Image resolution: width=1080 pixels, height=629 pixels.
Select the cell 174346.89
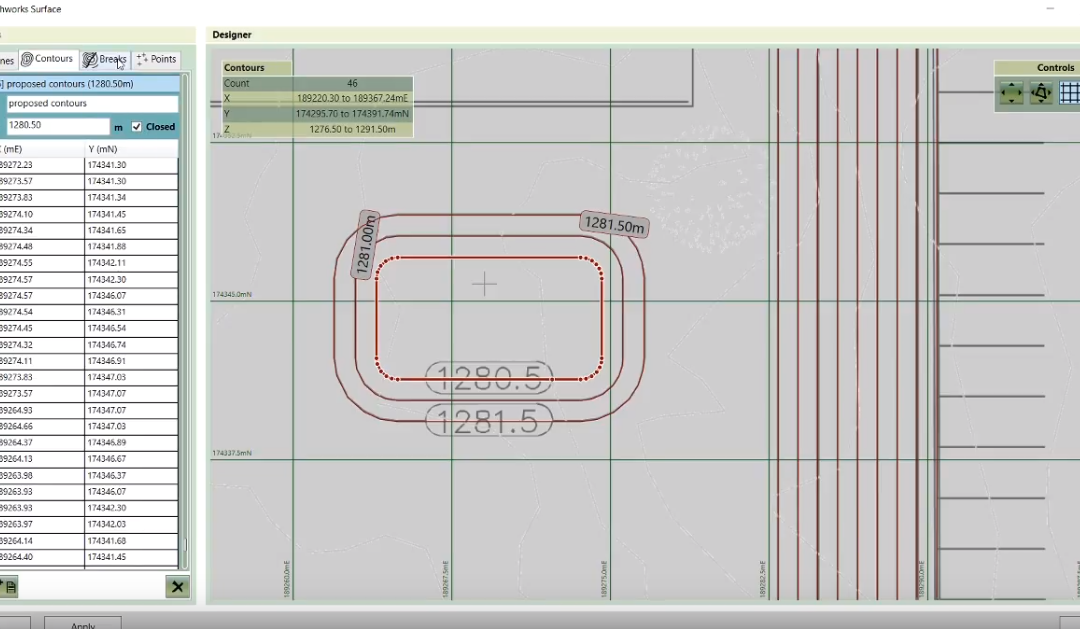pos(131,443)
